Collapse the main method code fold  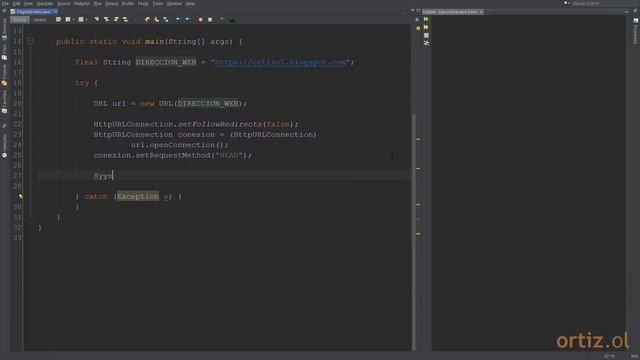click(x=30, y=41)
